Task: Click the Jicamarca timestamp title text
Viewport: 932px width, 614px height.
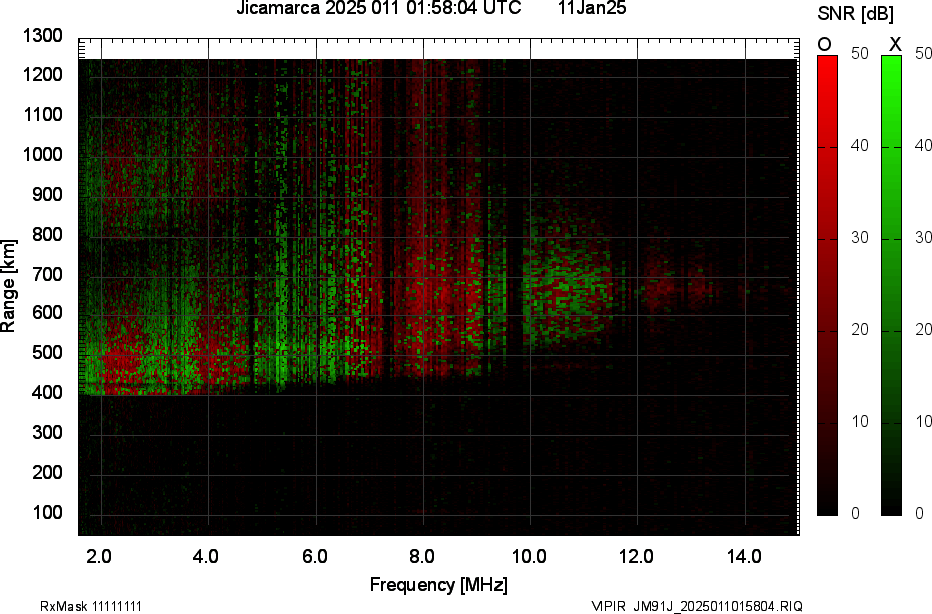Action: click(x=378, y=9)
